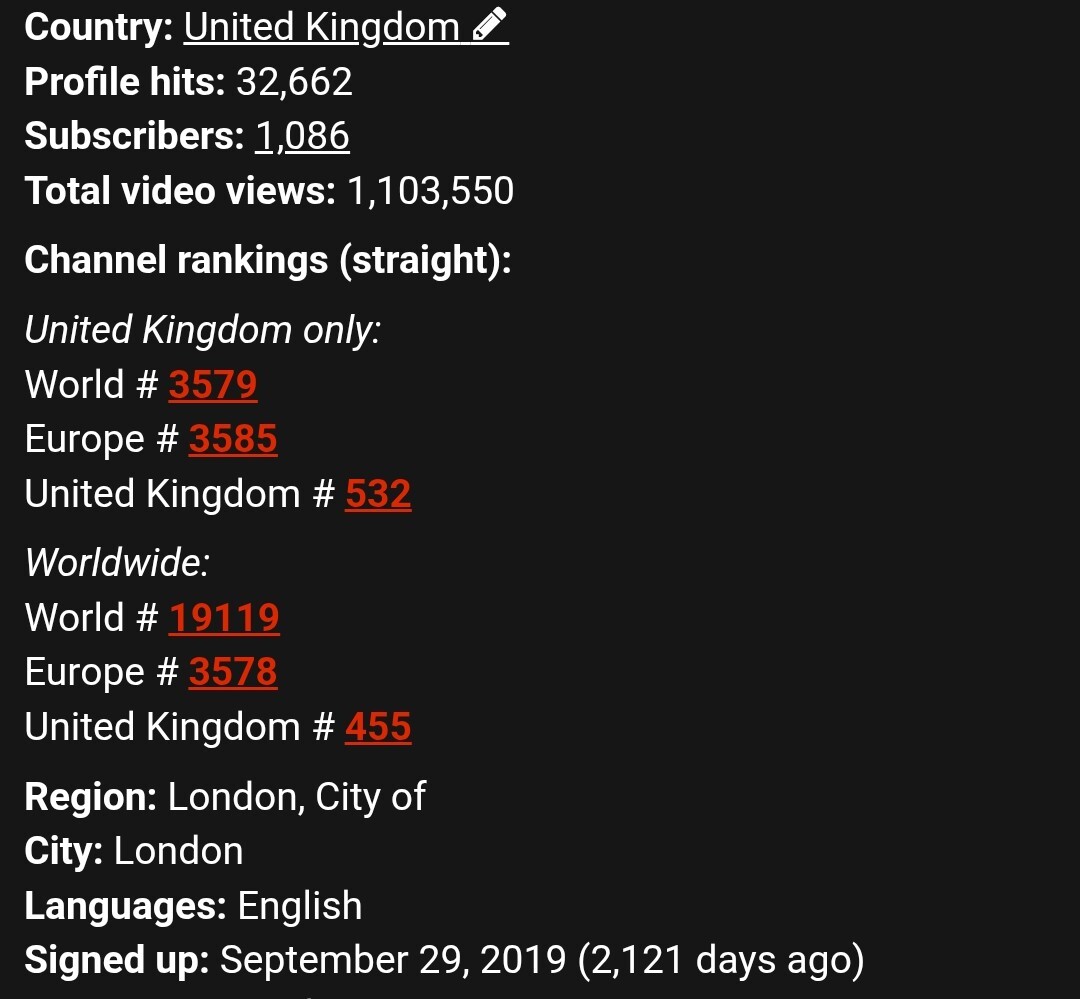Image resolution: width=1080 pixels, height=999 pixels.
Task: Click the italic 'Worldwide:' label
Action: coord(117,562)
